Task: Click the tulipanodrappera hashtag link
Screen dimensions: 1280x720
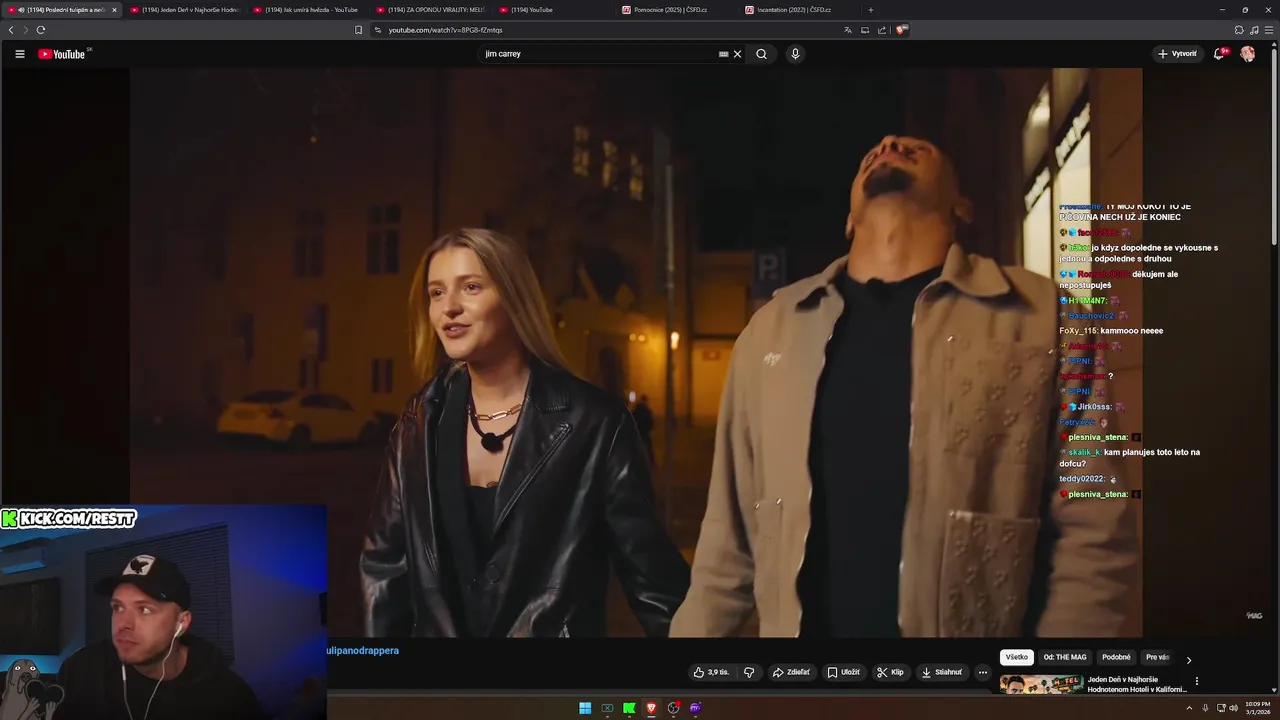Action: 362,651
